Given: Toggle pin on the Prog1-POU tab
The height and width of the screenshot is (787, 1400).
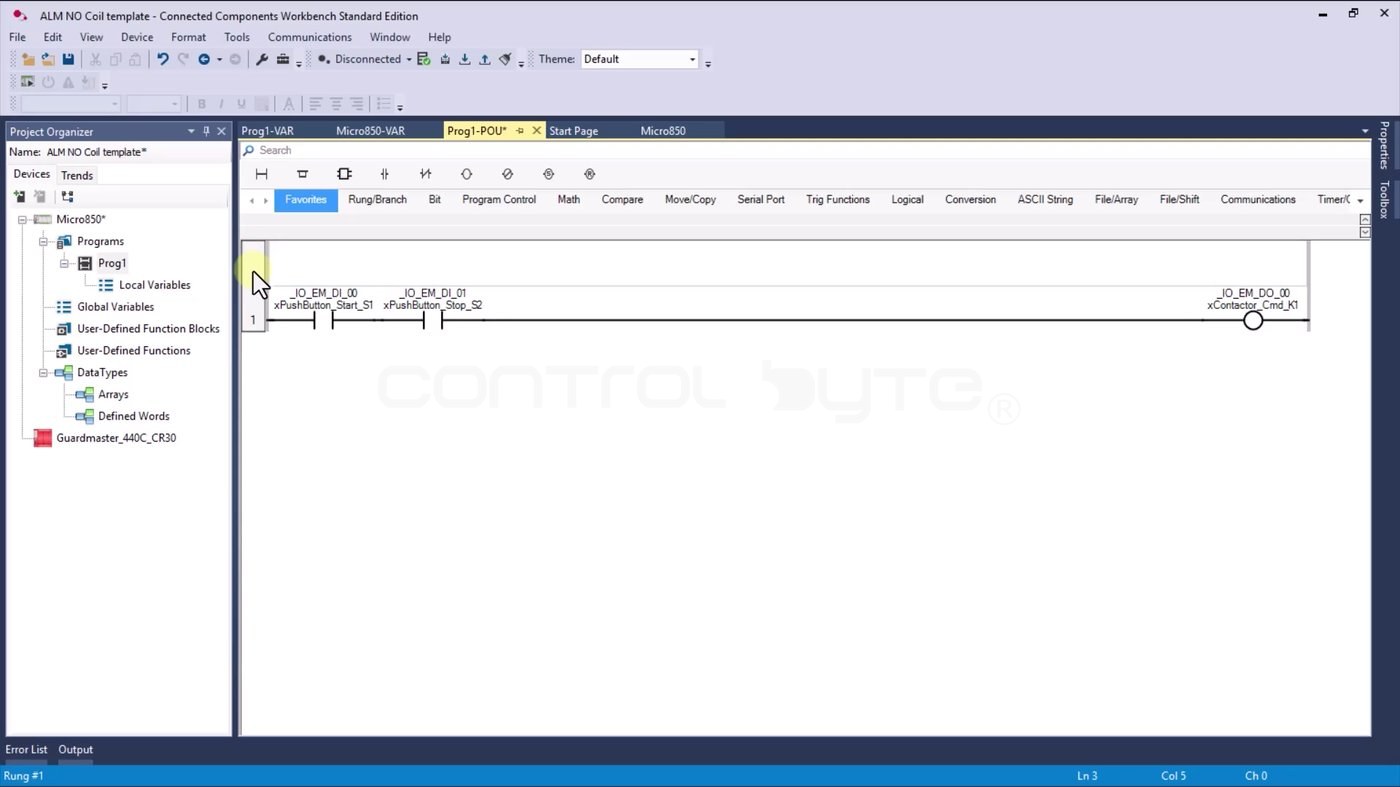Looking at the screenshot, I should coord(520,131).
